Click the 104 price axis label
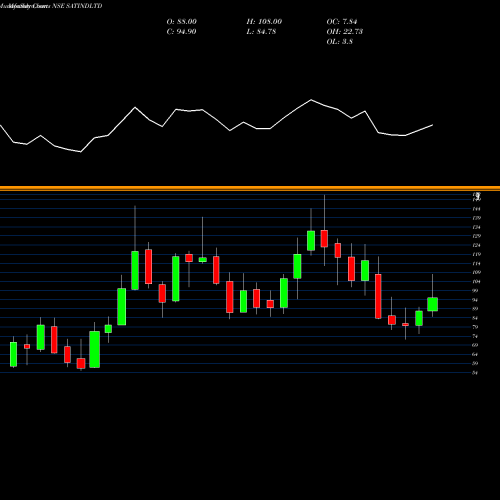 477,282
